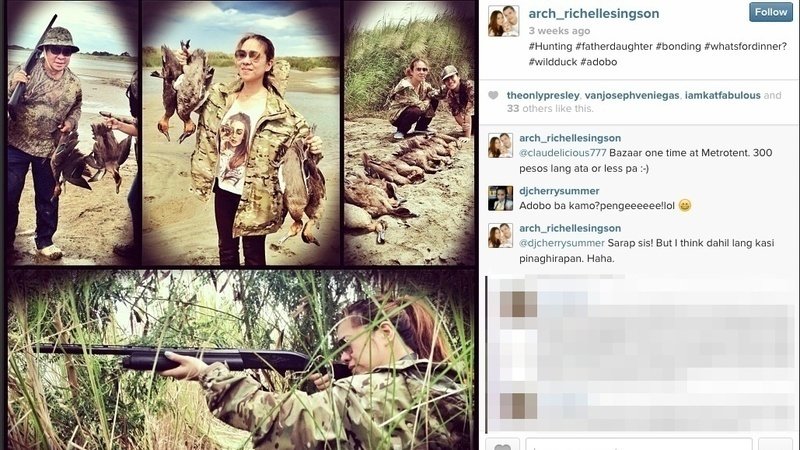Open vanjosephveniegas liker profile
The image size is (800, 450).
click(632, 95)
